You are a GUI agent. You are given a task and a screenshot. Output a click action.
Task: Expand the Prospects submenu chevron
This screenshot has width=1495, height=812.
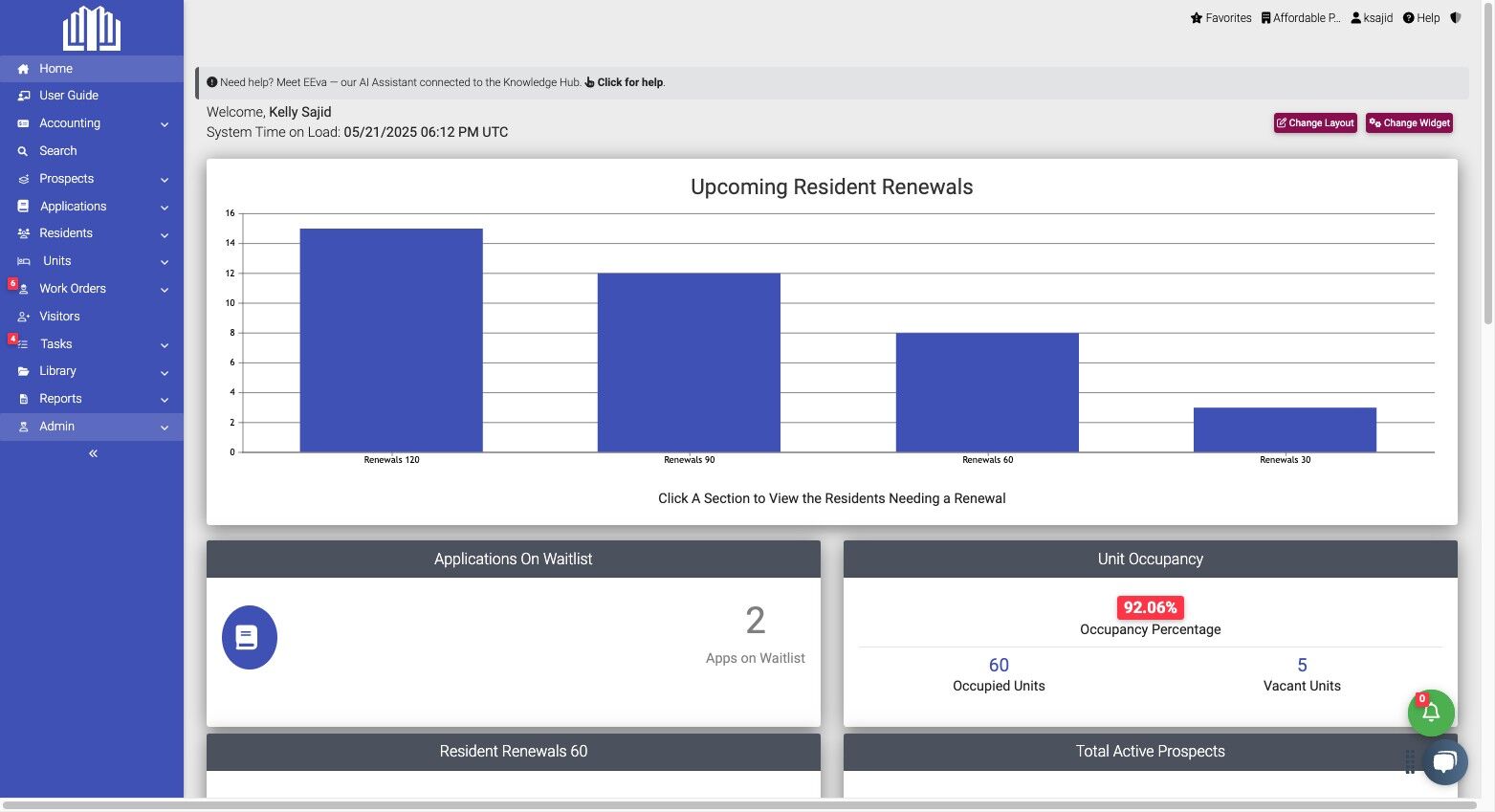[165, 180]
